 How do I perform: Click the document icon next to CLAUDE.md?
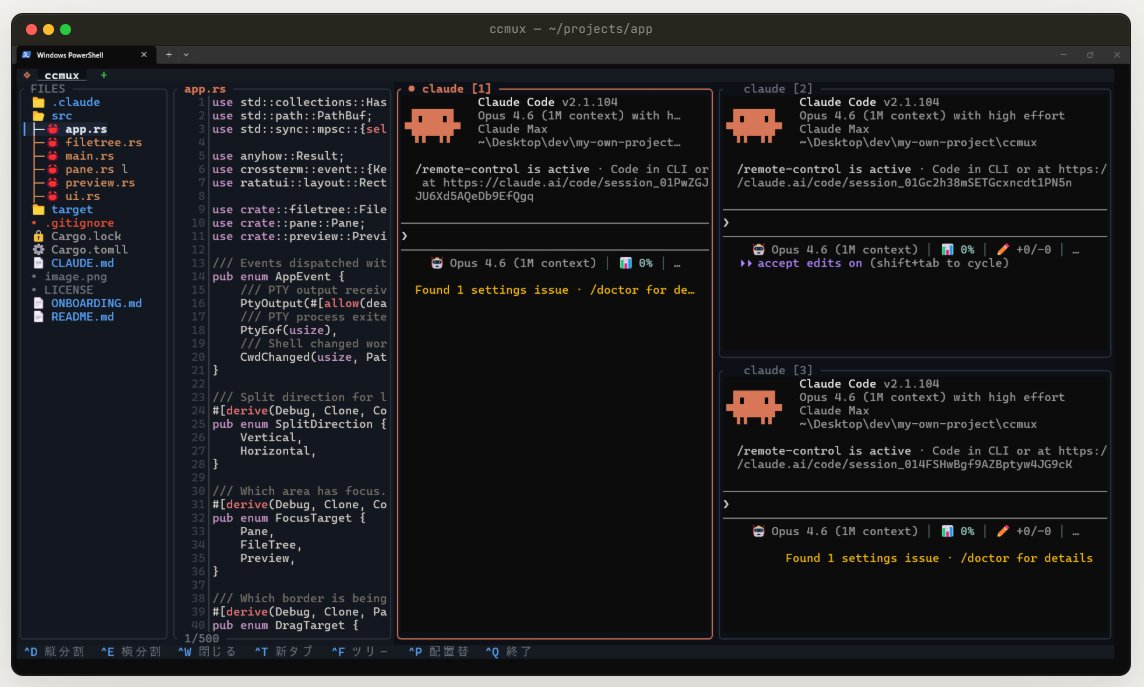click(39, 263)
